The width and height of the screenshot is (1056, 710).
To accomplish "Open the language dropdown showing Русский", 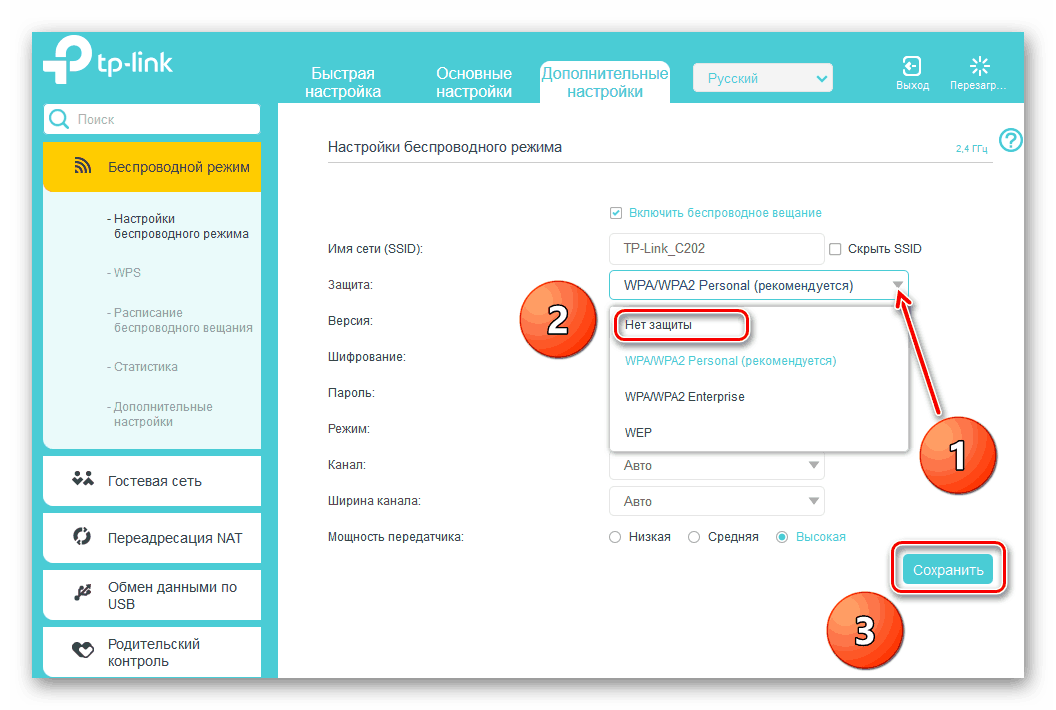I will click(764, 78).
